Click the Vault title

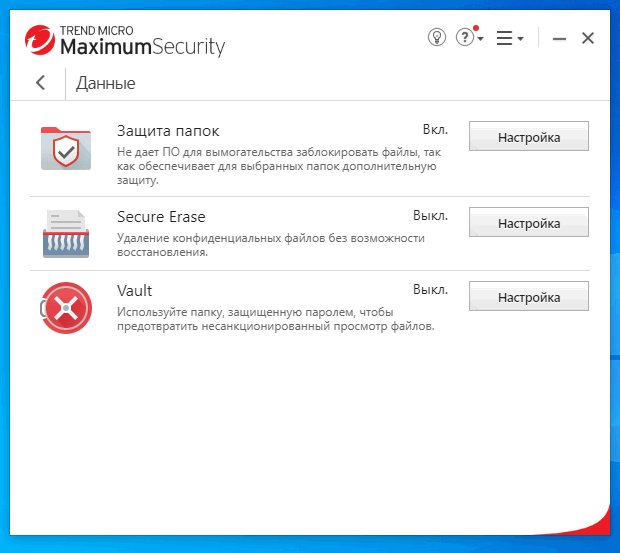tap(134, 291)
